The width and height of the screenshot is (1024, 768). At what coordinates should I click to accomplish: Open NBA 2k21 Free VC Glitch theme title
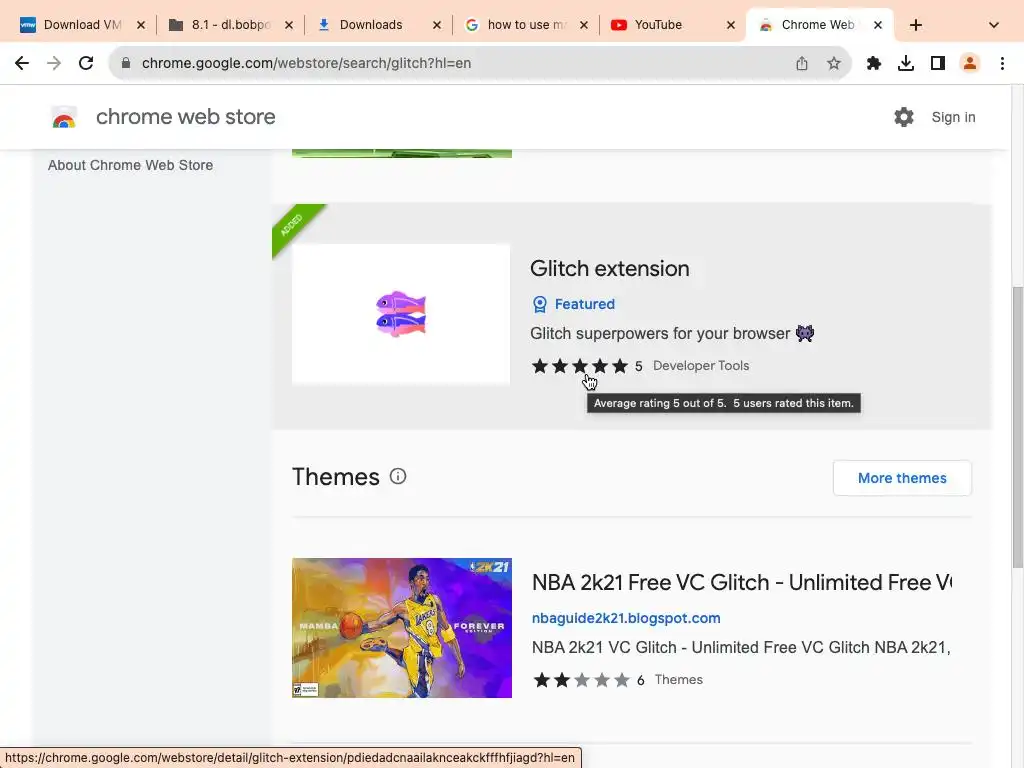[741, 582]
